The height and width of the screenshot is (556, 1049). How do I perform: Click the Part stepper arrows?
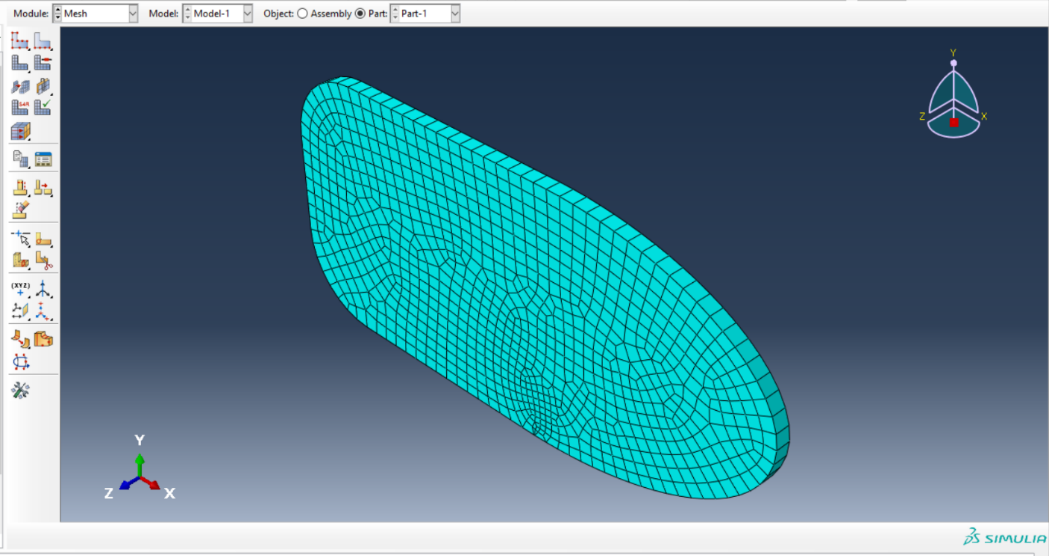point(395,13)
